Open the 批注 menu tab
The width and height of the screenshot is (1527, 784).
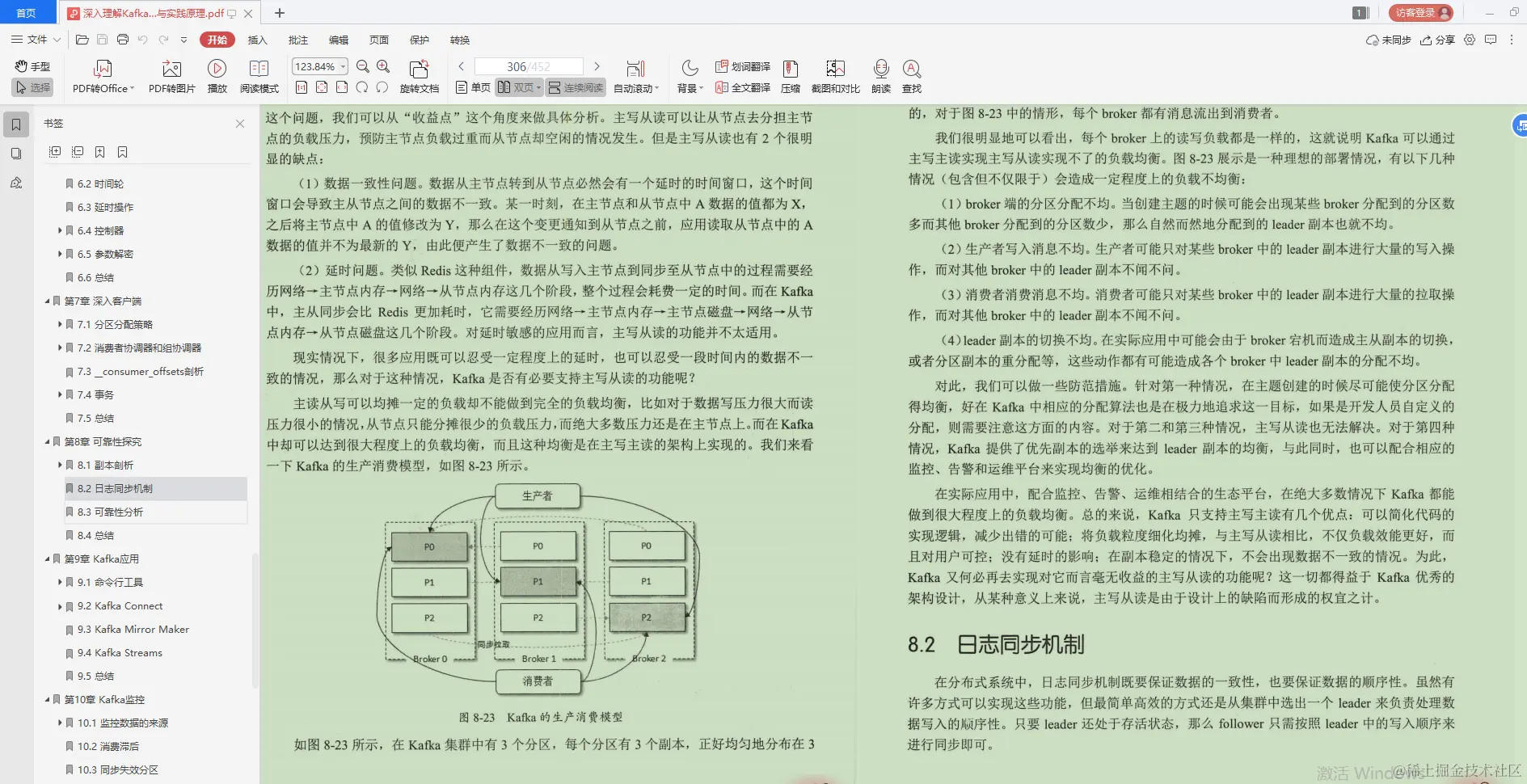[x=298, y=40]
